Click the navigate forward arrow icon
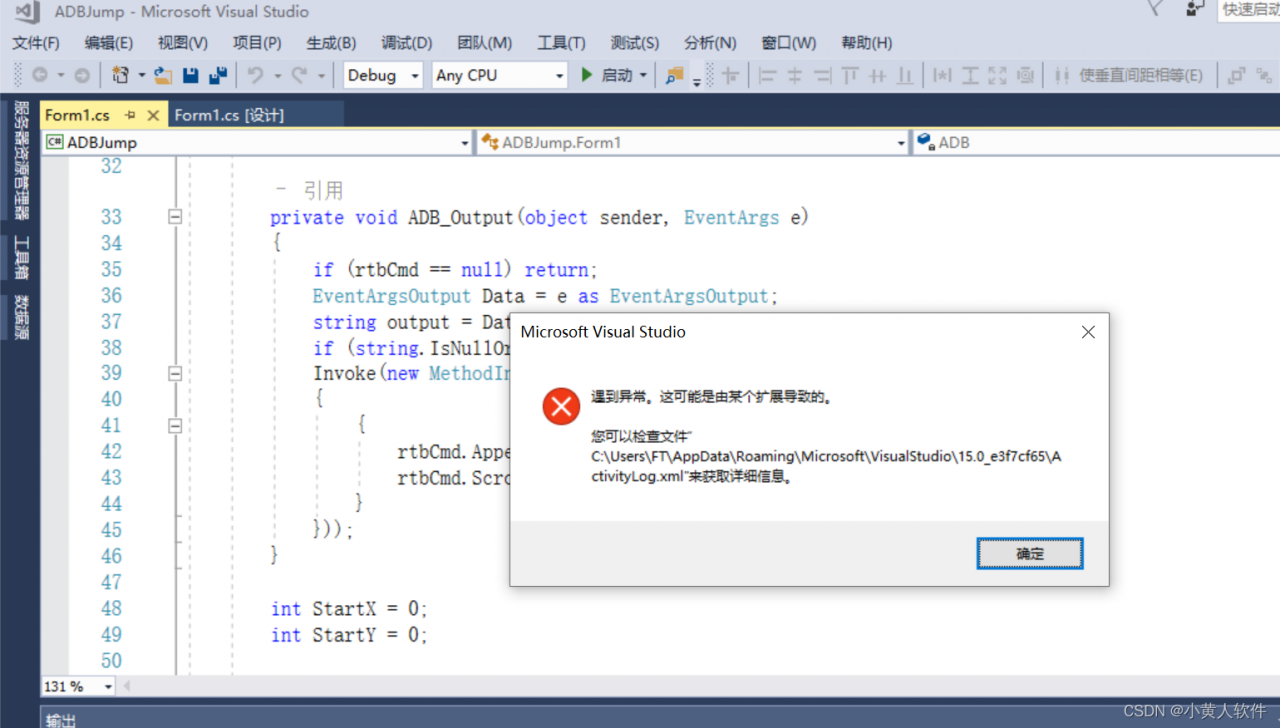1280x728 pixels. pyautogui.click(x=82, y=75)
